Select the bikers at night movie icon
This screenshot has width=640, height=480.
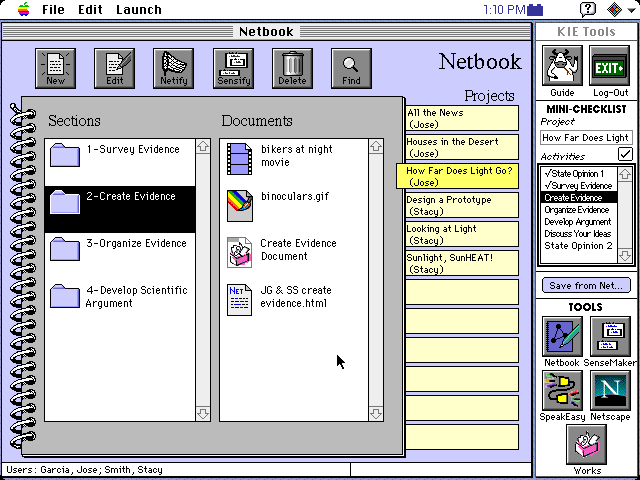pyautogui.click(x=240, y=159)
